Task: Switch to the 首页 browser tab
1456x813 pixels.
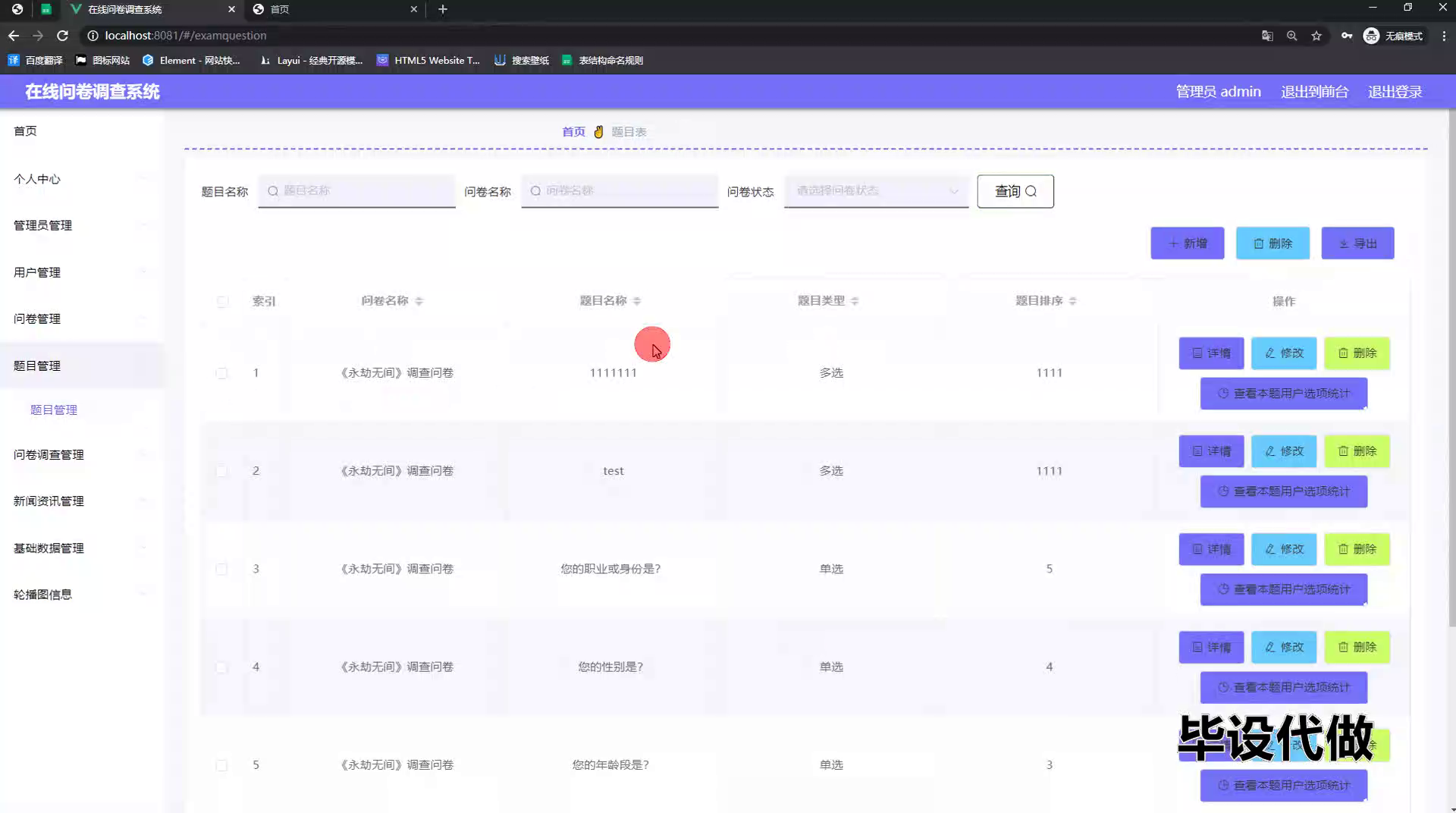Action: pos(334,9)
